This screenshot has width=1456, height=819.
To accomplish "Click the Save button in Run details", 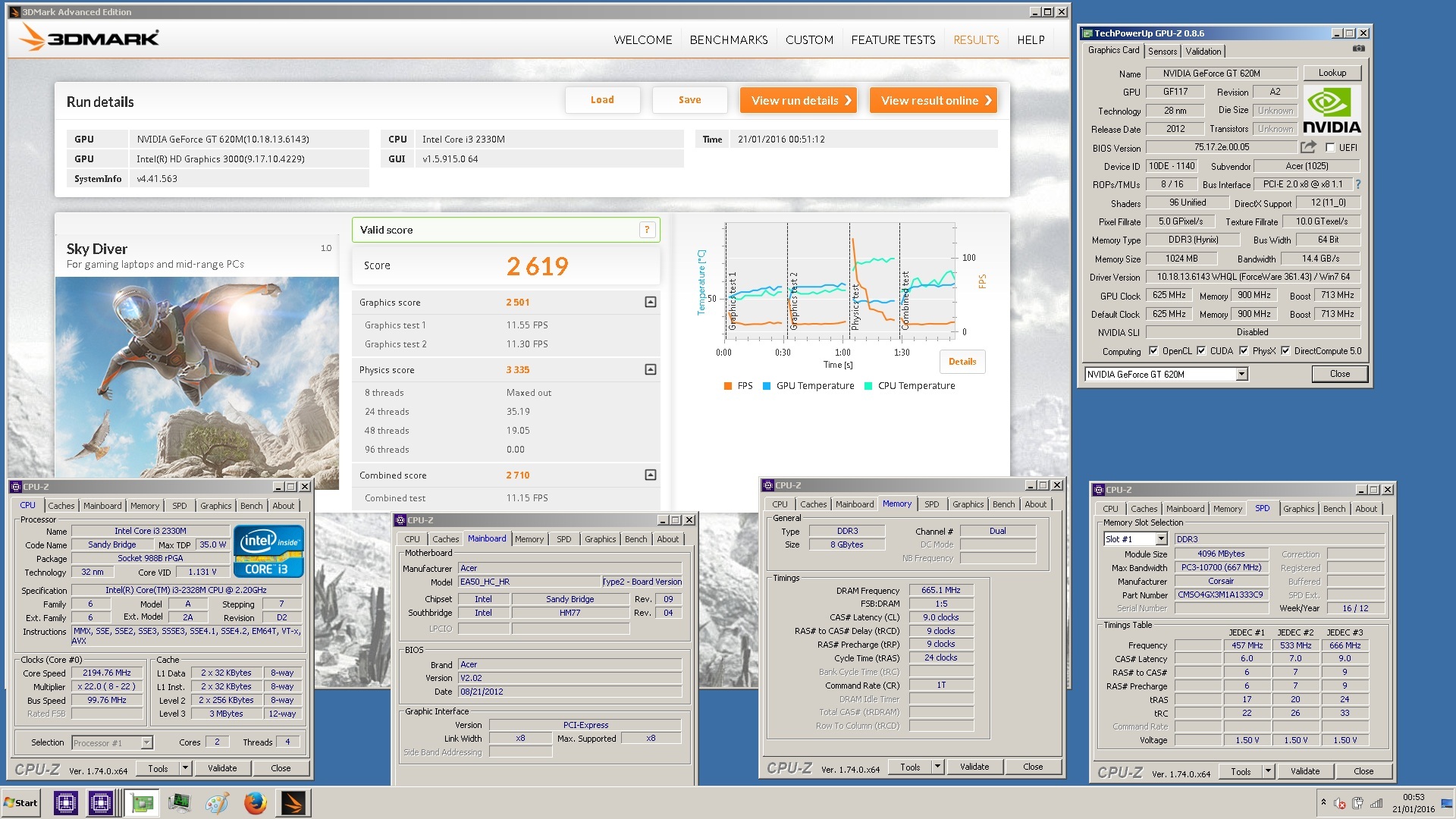I will click(689, 100).
